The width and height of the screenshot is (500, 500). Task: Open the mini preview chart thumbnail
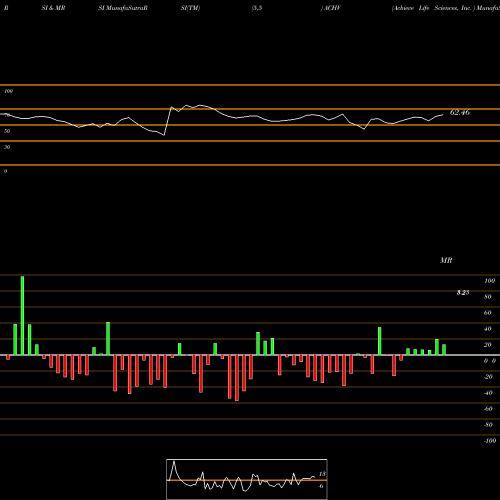247,479
